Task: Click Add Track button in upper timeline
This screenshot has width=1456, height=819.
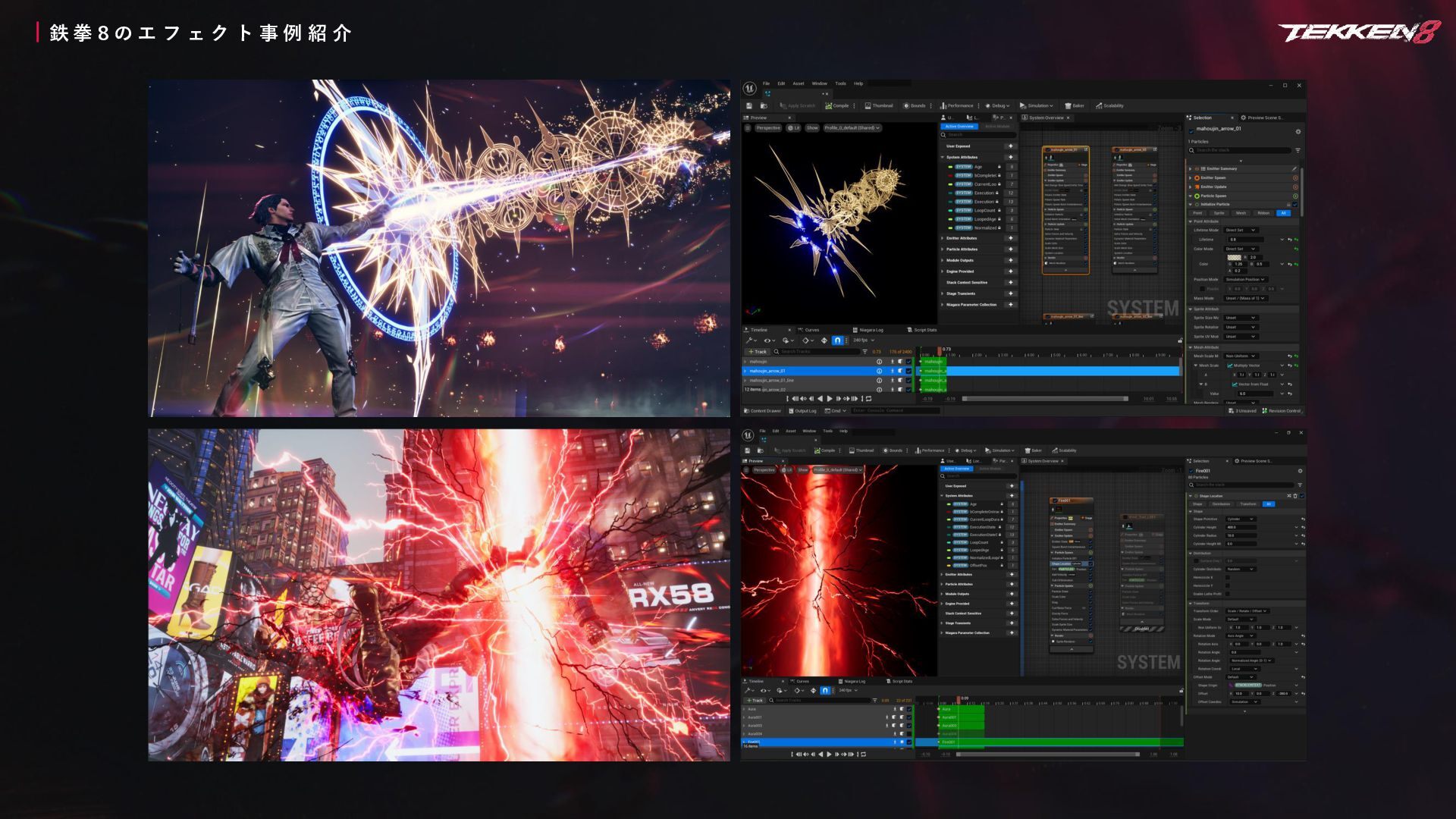Action: coord(758,352)
